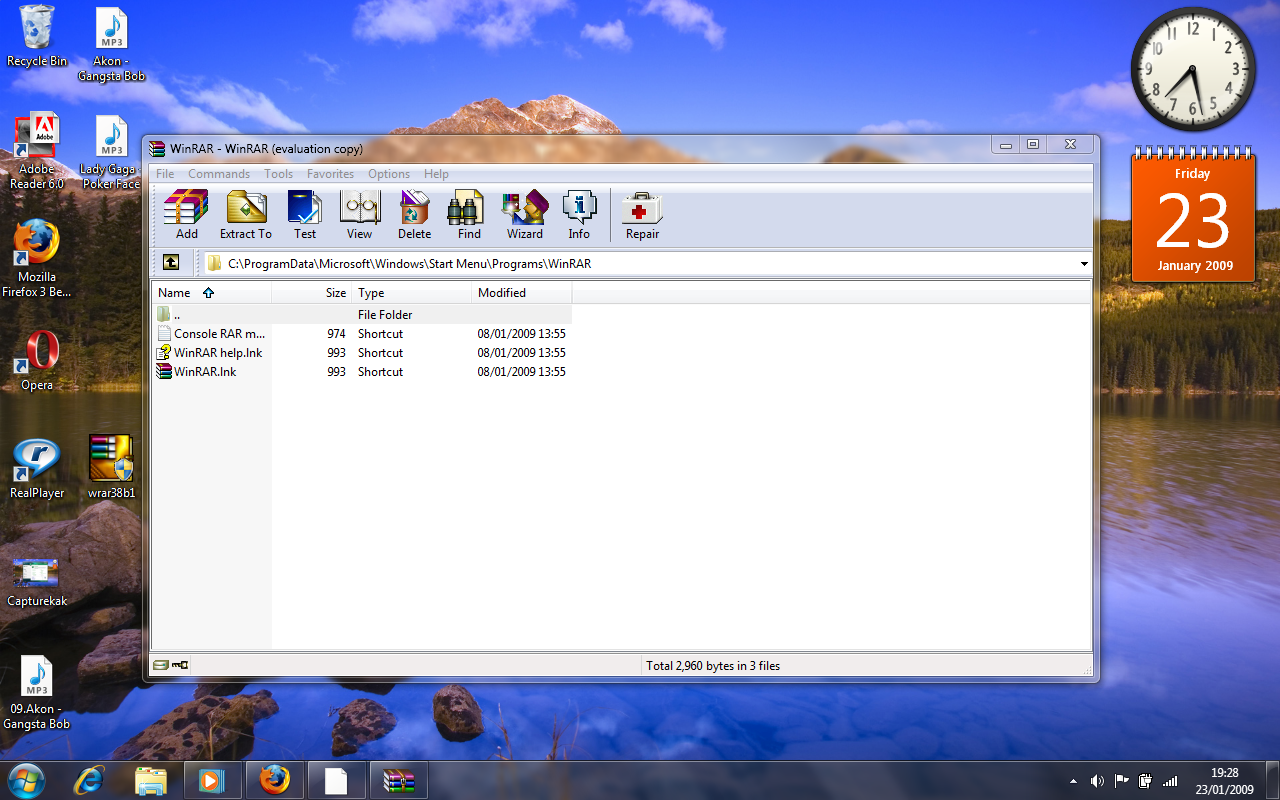The image size is (1280, 800).
Task: Show archive Info from the toolbar
Action: 579,215
